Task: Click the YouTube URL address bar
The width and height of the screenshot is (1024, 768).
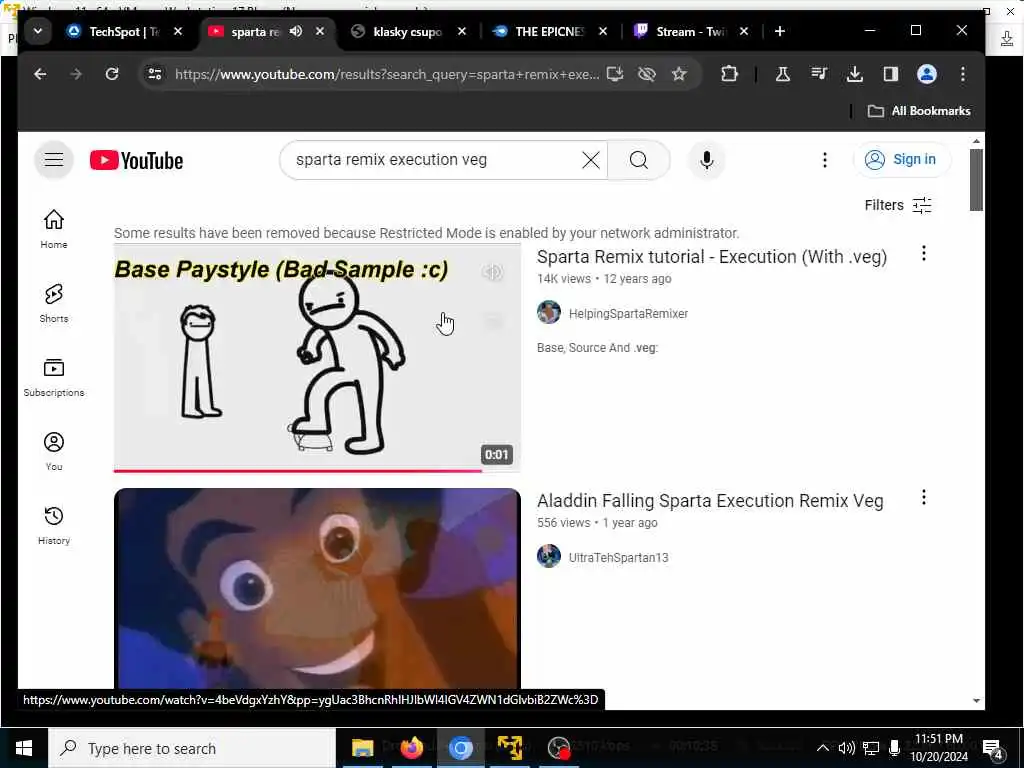Action: click(x=387, y=74)
